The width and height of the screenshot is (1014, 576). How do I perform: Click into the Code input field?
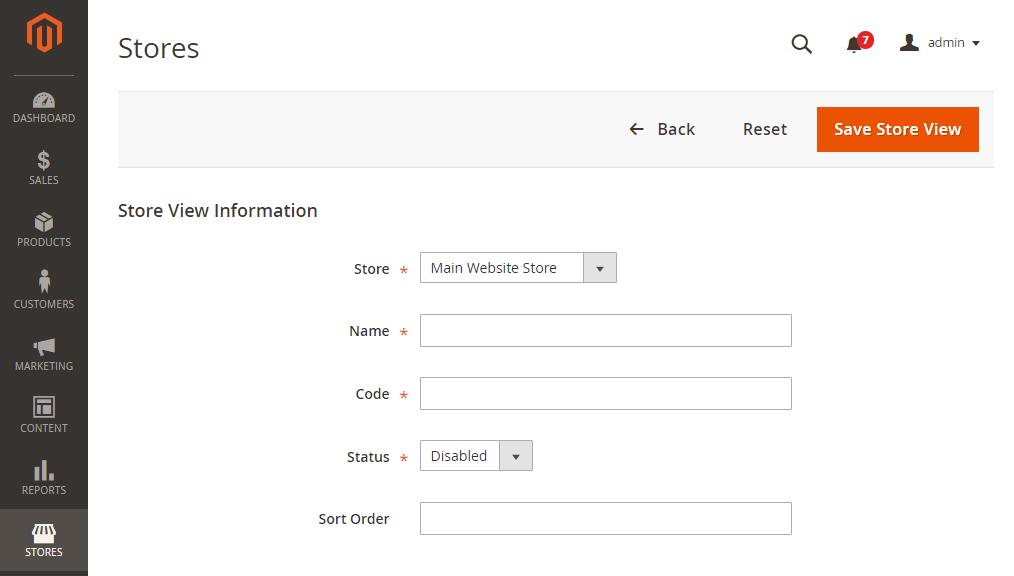605,394
